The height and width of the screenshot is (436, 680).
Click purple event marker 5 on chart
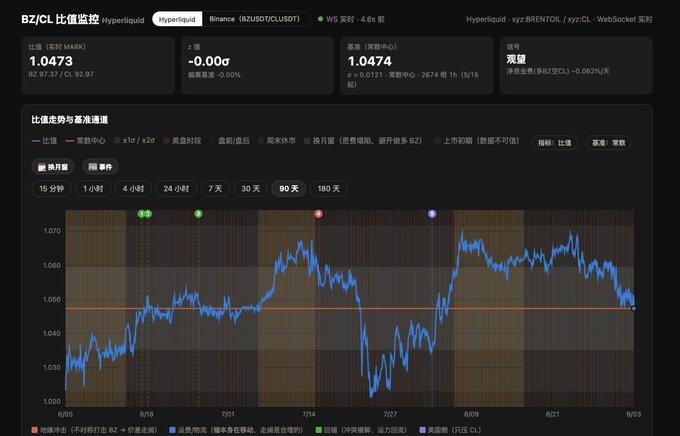coord(432,213)
